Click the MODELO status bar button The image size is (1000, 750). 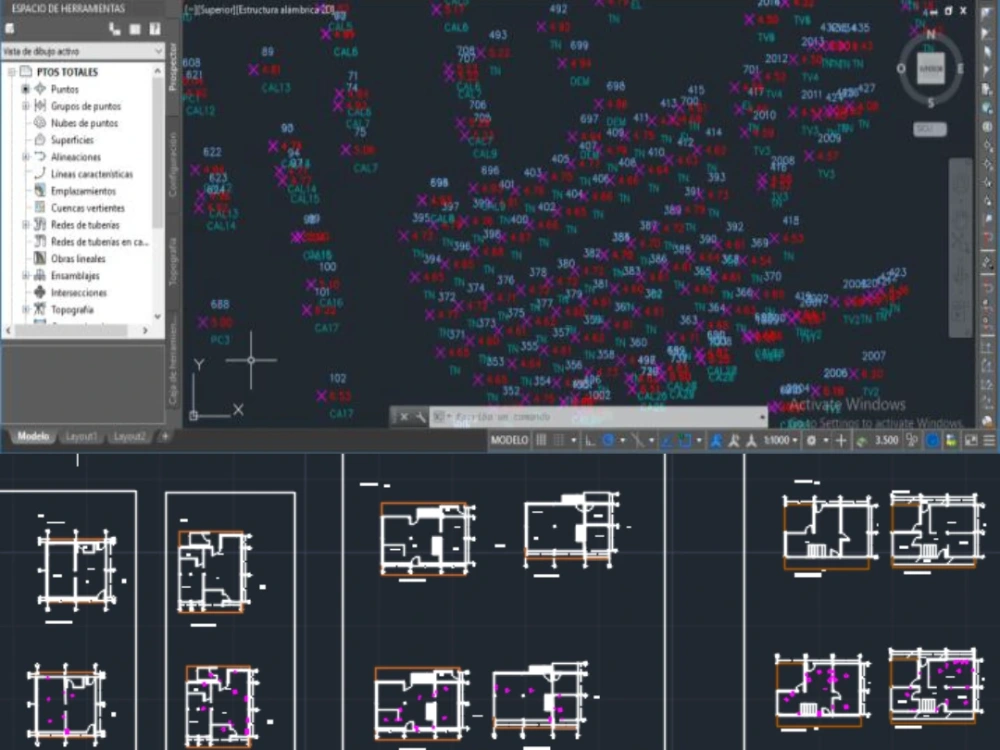[x=509, y=440]
